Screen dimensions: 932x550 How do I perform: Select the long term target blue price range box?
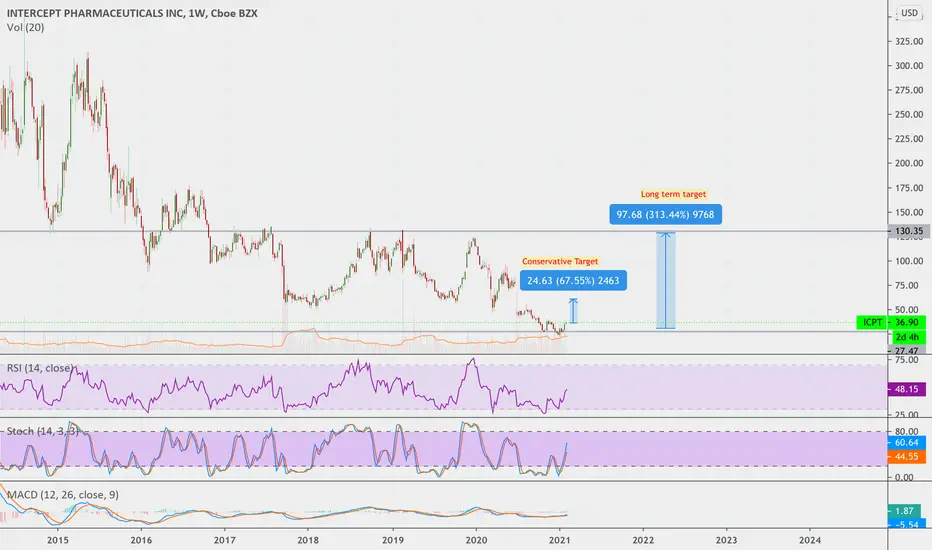(x=666, y=280)
